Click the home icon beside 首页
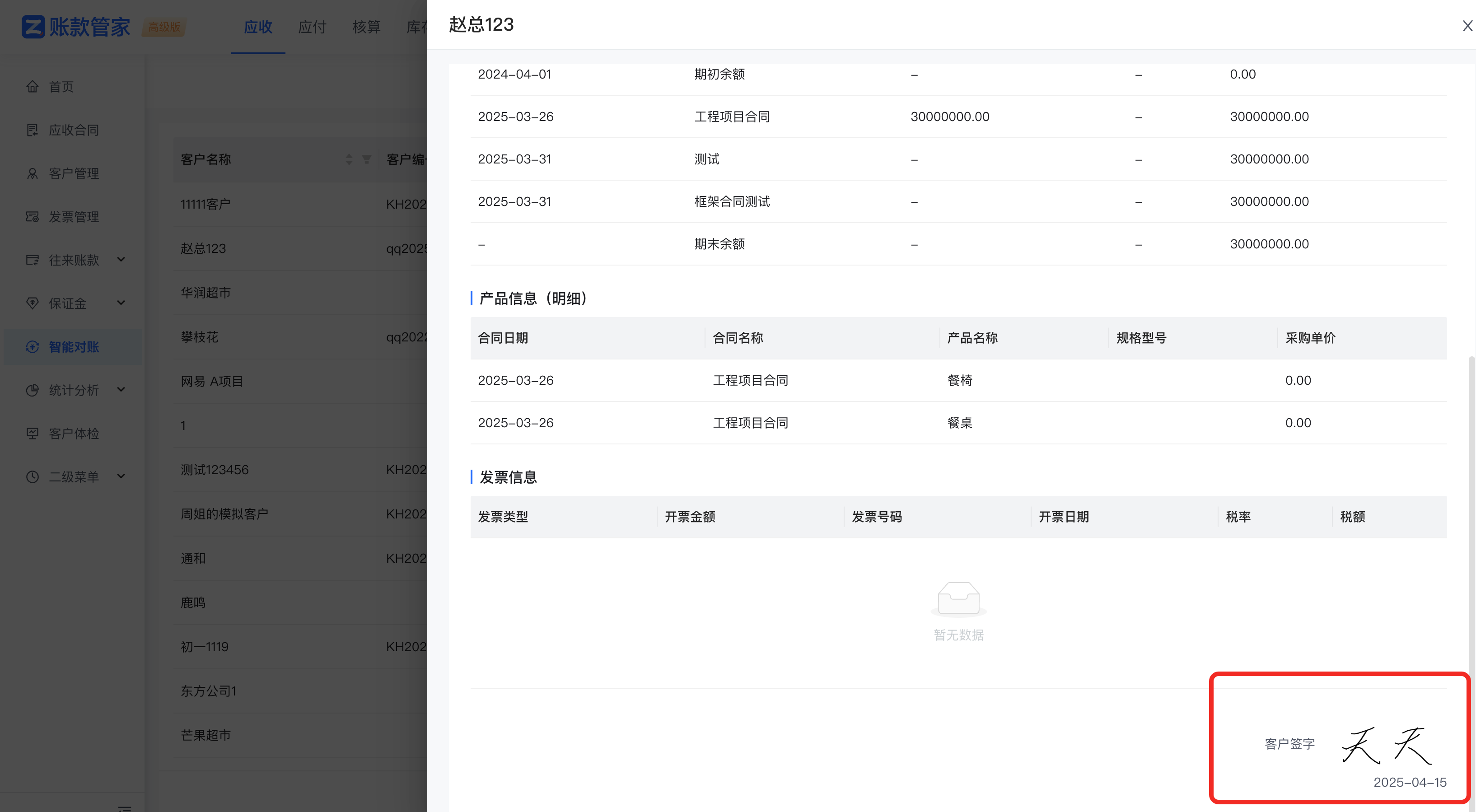The width and height of the screenshot is (1476, 812). [33, 87]
